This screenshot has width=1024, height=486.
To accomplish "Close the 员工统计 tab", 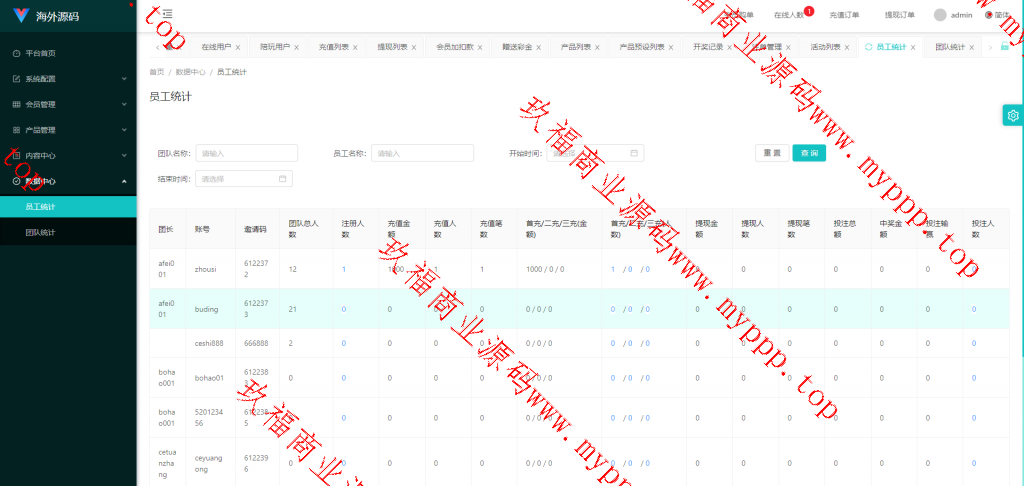I will click(x=912, y=48).
